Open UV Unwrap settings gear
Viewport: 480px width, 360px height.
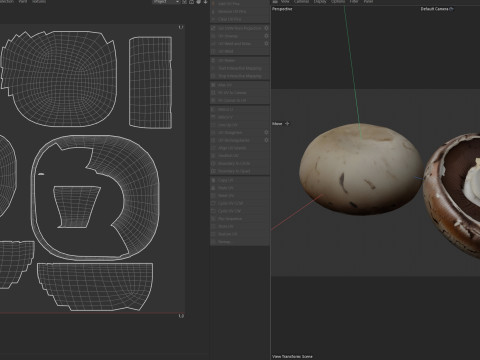point(266,36)
